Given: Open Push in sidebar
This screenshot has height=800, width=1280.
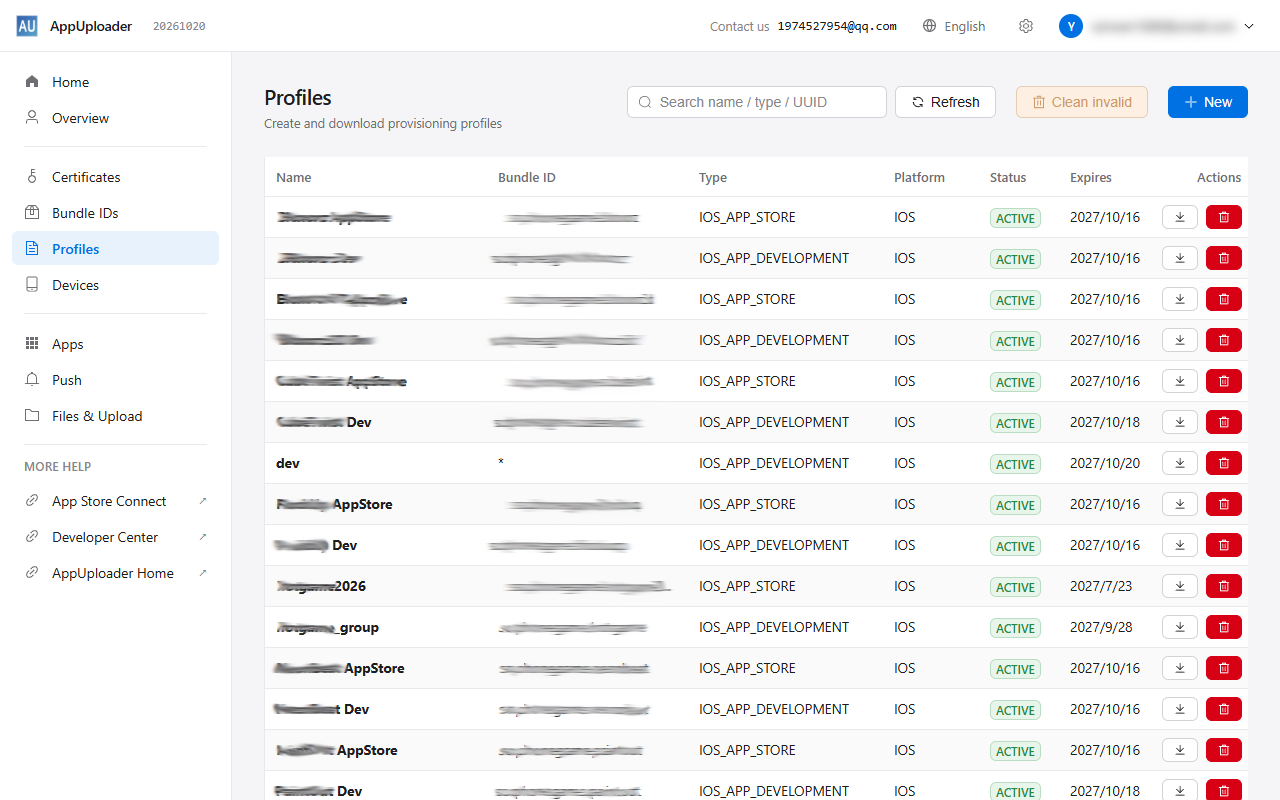Looking at the screenshot, I should pyautogui.click(x=116, y=380).
